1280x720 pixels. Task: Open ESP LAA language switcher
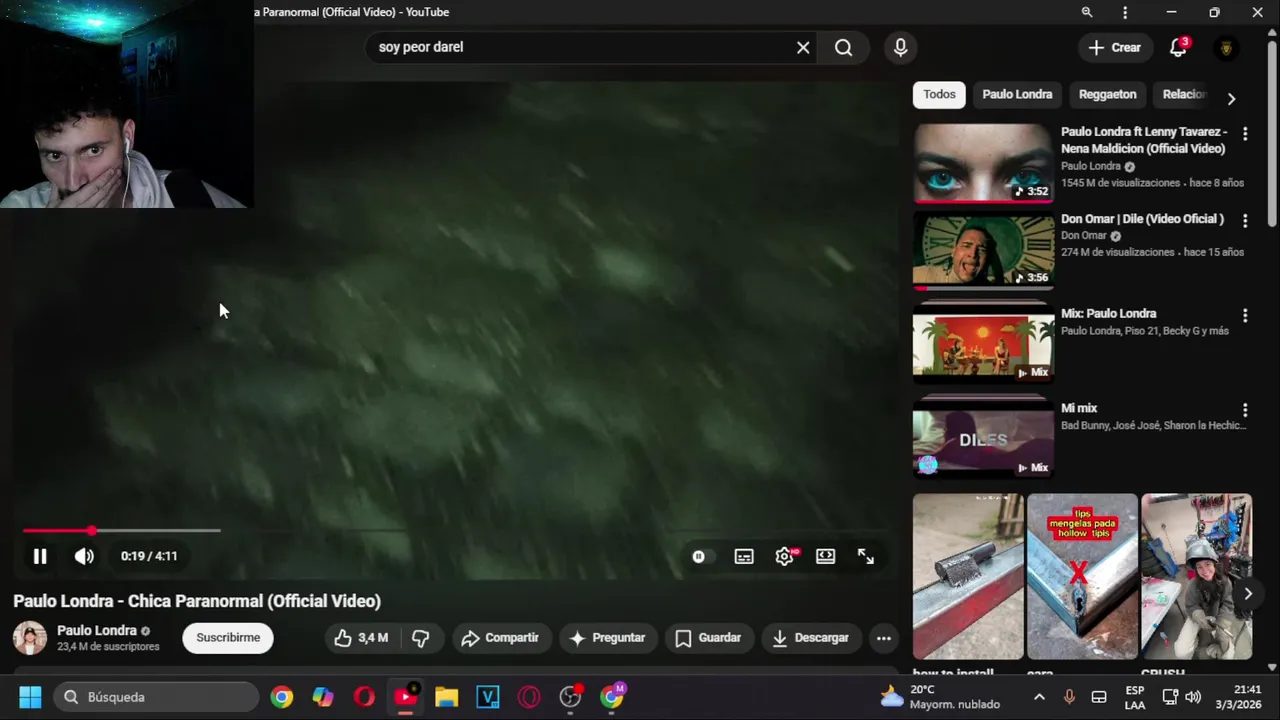coord(1135,697)
